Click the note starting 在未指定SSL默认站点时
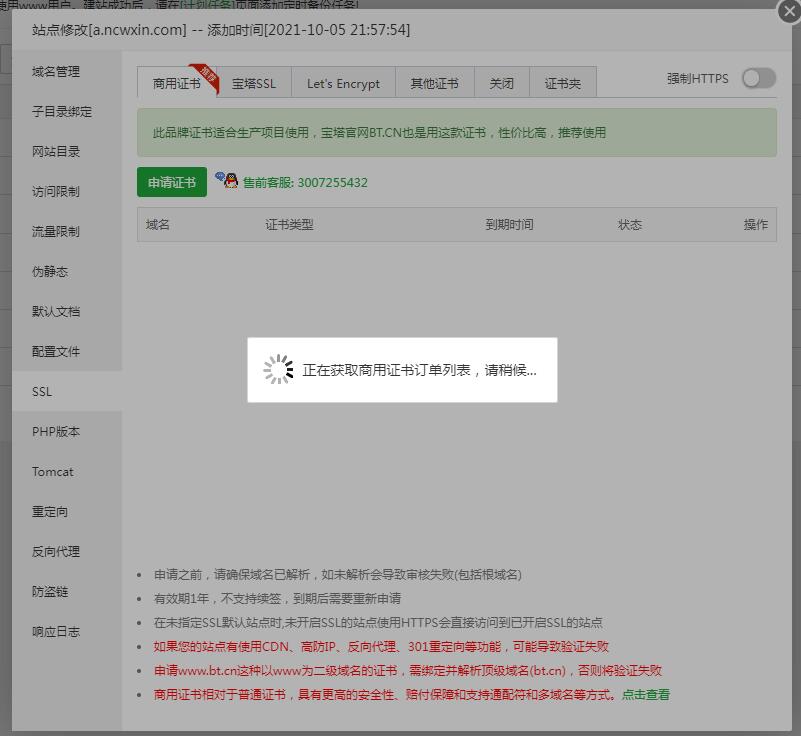Screen dimensions: 801x736 (378, 623)
